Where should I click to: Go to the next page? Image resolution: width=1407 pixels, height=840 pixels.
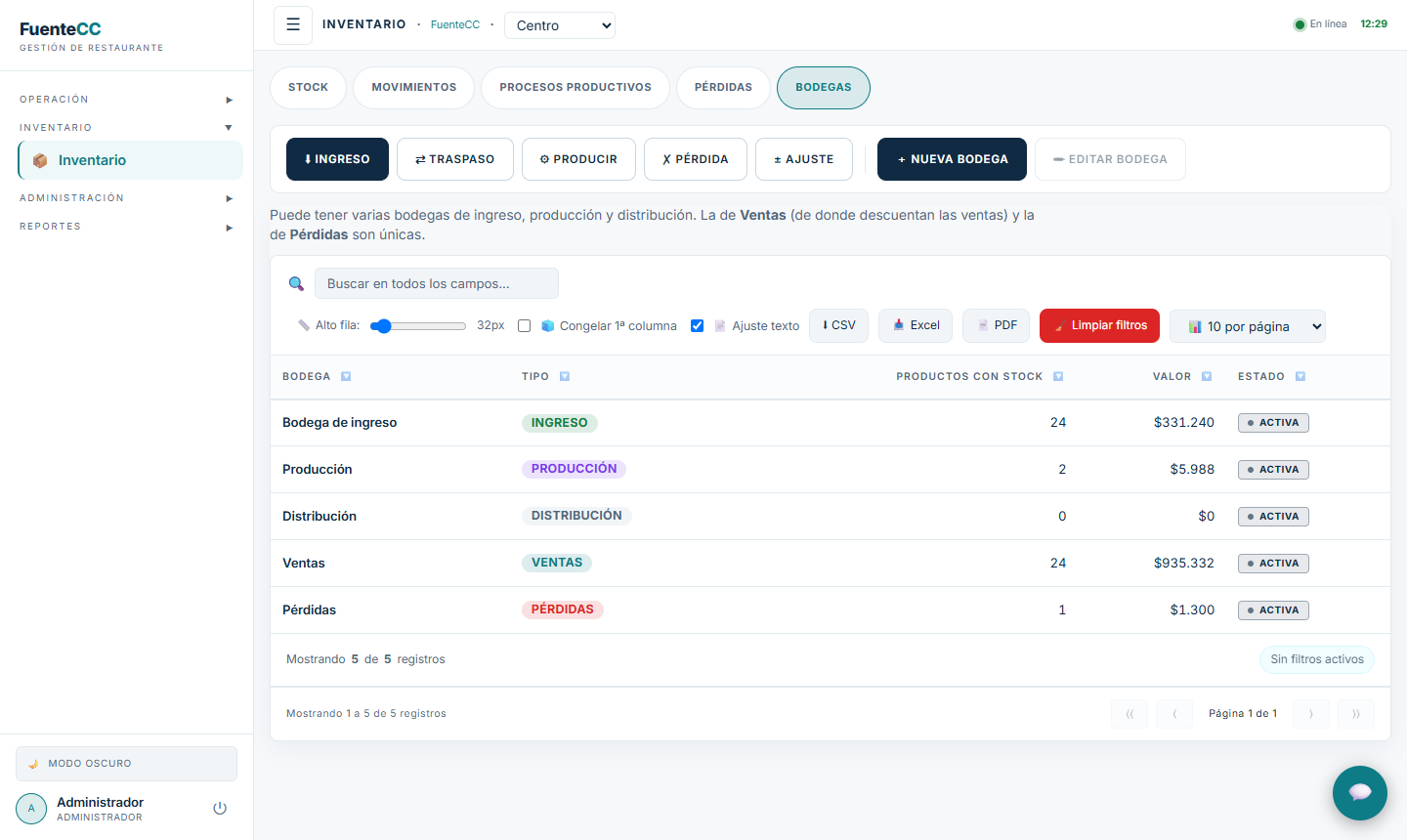click(x=1311, y=714)
